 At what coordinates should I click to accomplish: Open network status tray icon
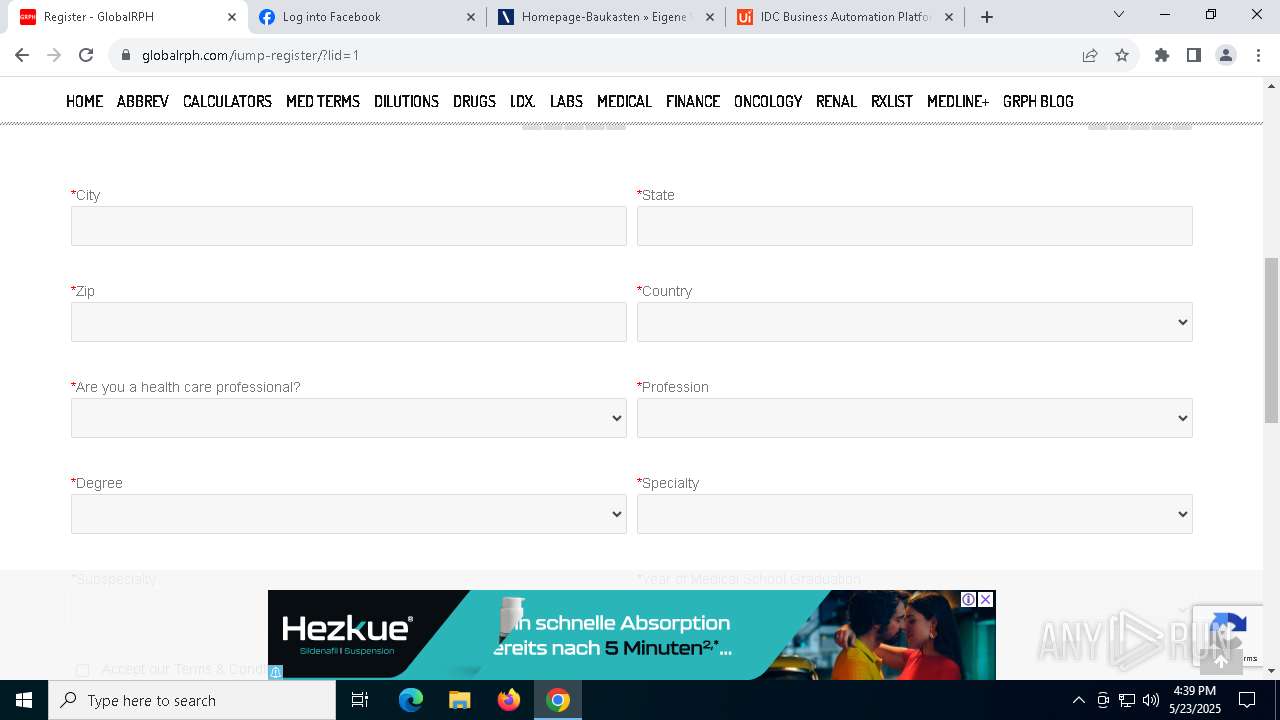pyautogui.click(x=1127, y=700)
